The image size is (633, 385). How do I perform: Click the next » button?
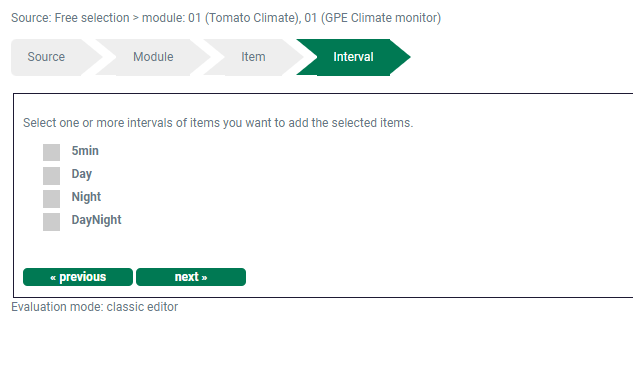(191, 277)
